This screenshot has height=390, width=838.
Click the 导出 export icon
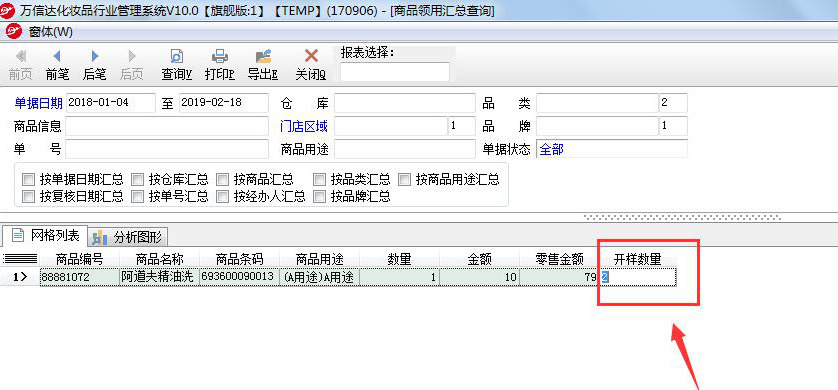(263, 56)
